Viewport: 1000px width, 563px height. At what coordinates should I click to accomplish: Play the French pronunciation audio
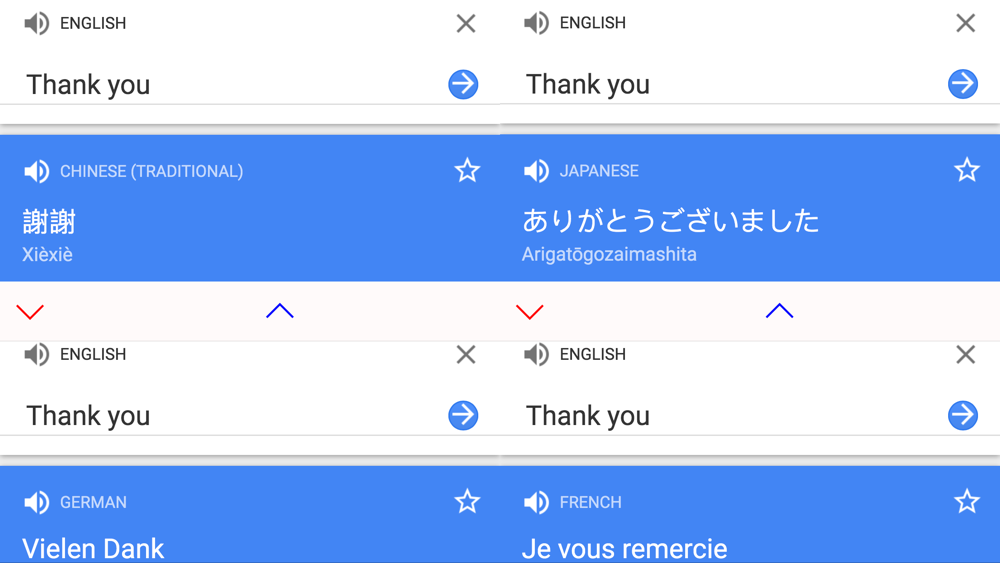(x=536, y=502)
